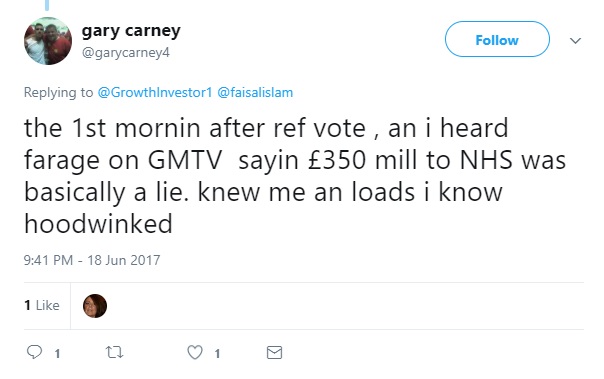The height and width of the screenshot is (379, 604).
Task: Open gary carney's profile picture
Action: (x=48, y=41)
